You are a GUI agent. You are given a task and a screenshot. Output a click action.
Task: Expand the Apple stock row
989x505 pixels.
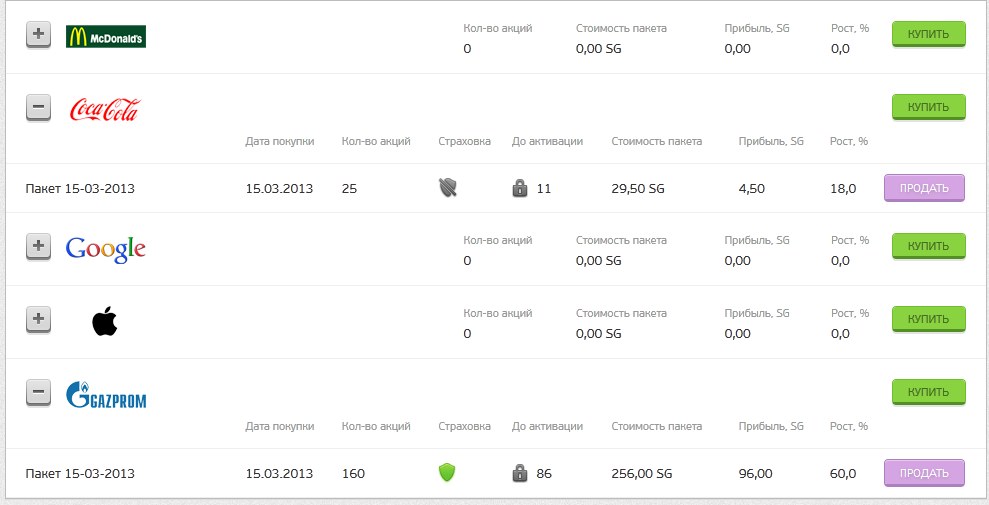tap(38, 320)
